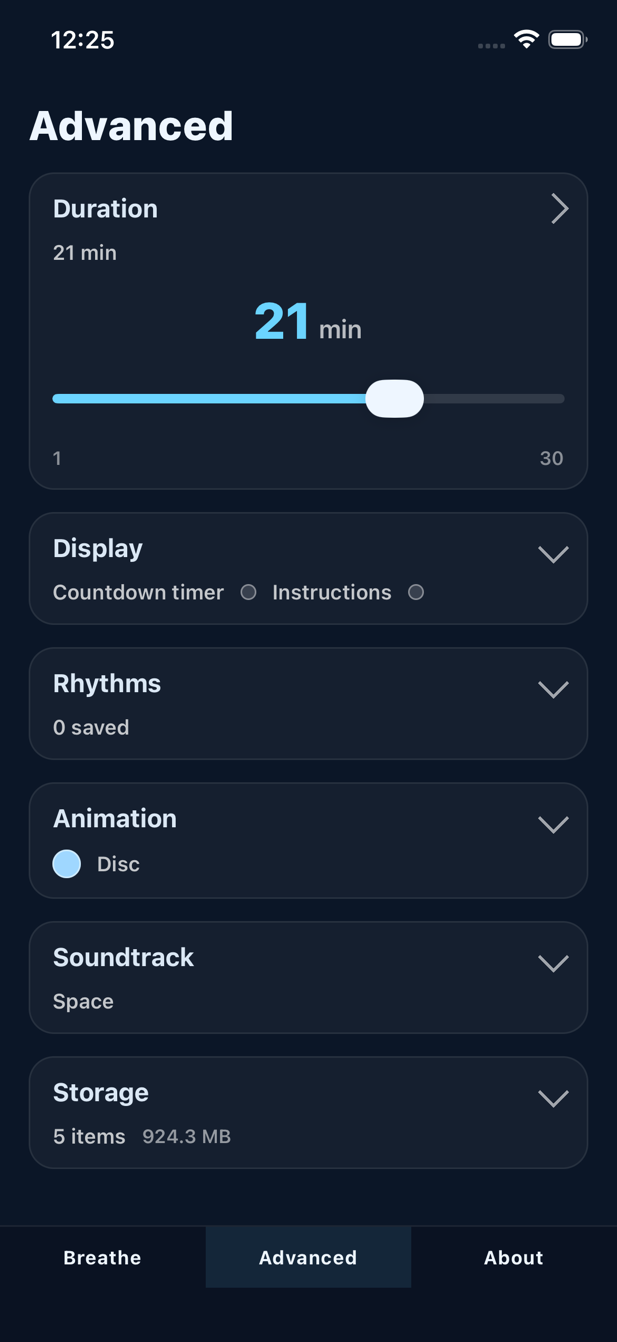Viewport: 617px width, 1342px height.
Task: Expand the Rhythms section
Action: tap(553, 689)
